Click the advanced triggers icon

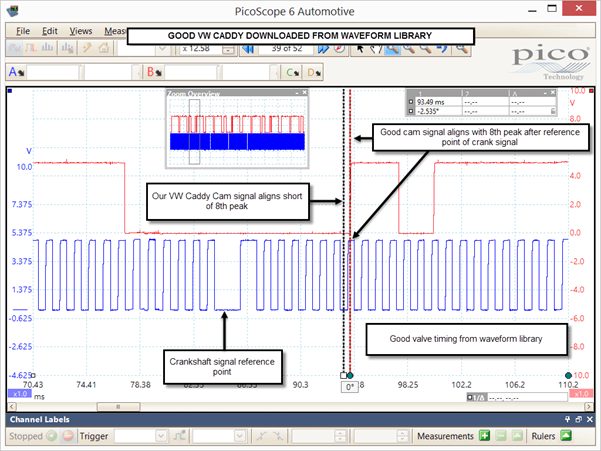point(179,436)
